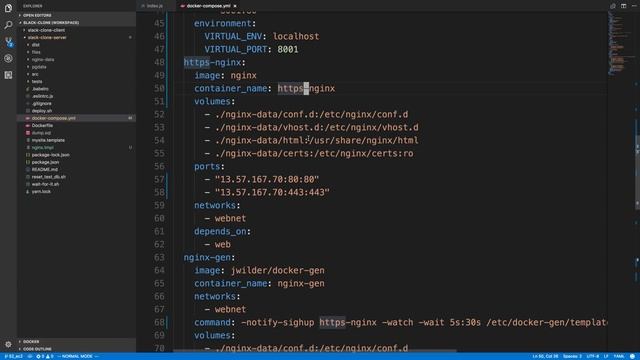640x360 pixels.
Task: Expand the files folder
Action: click(36, 52)
